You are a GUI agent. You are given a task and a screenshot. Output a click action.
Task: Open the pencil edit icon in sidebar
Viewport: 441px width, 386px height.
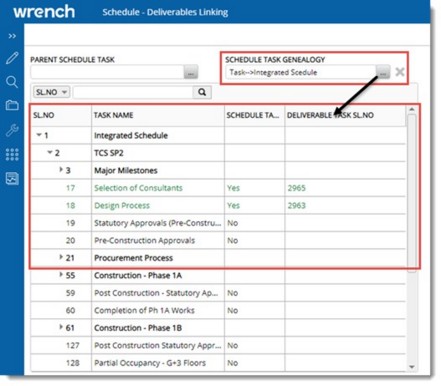[12, 58]
